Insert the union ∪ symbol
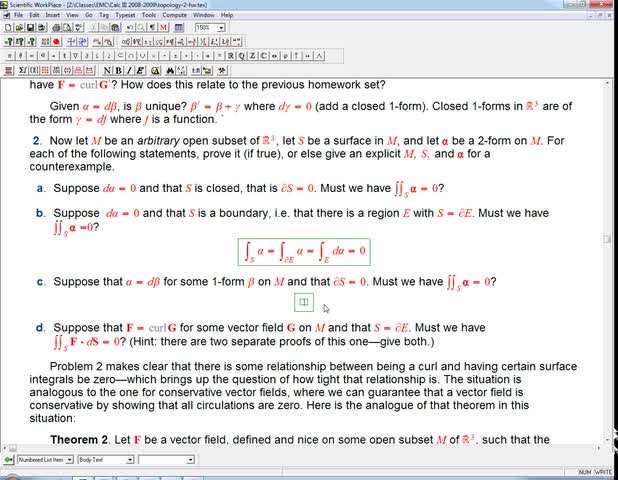 click(x=143, y=56)
